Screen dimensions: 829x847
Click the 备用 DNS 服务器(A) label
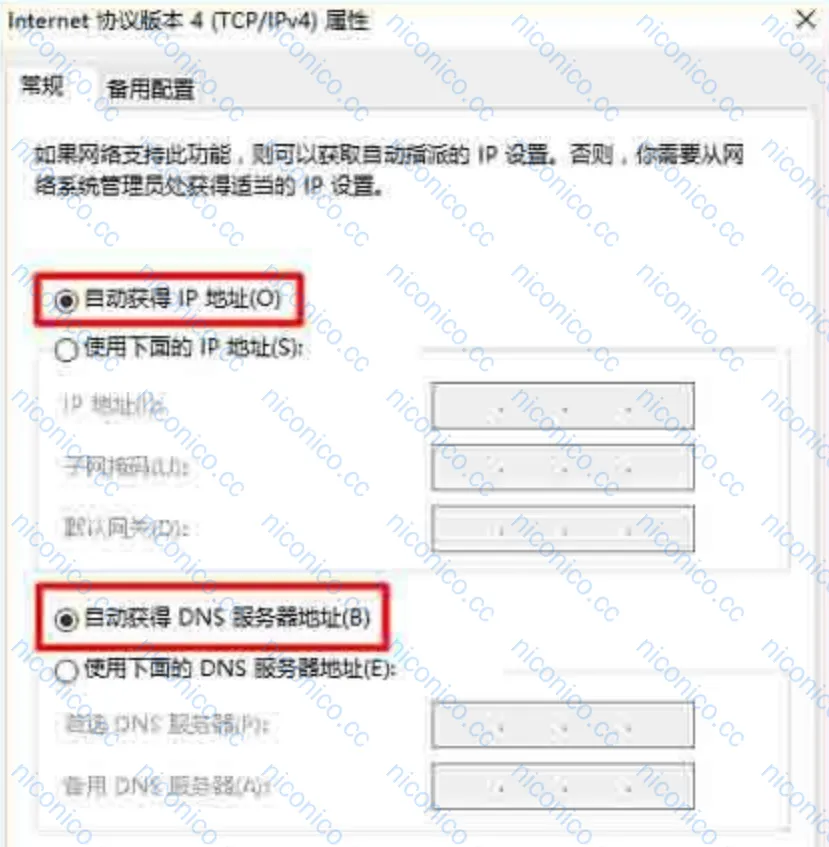click(x=166, y=785)
